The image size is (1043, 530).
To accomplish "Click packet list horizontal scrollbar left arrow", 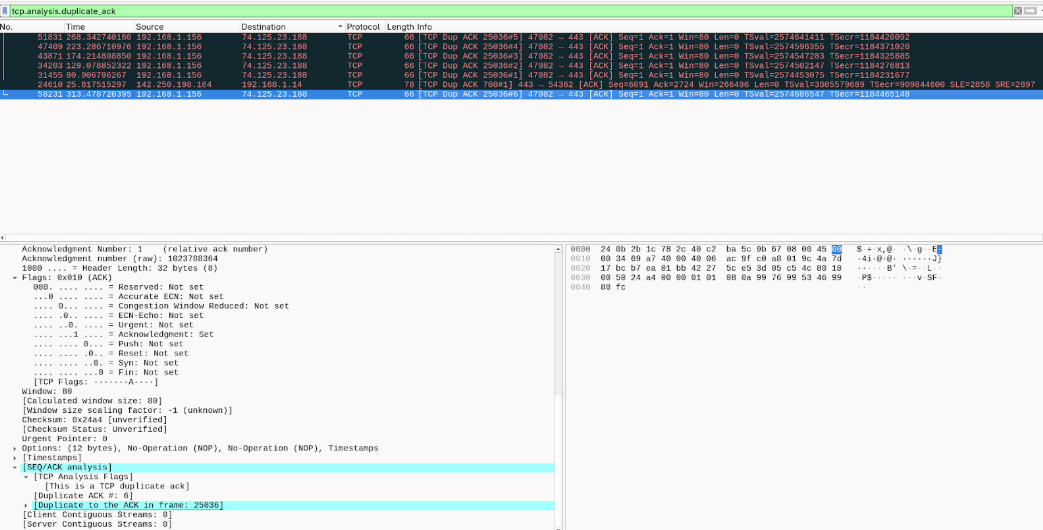I will click(3, 237).
